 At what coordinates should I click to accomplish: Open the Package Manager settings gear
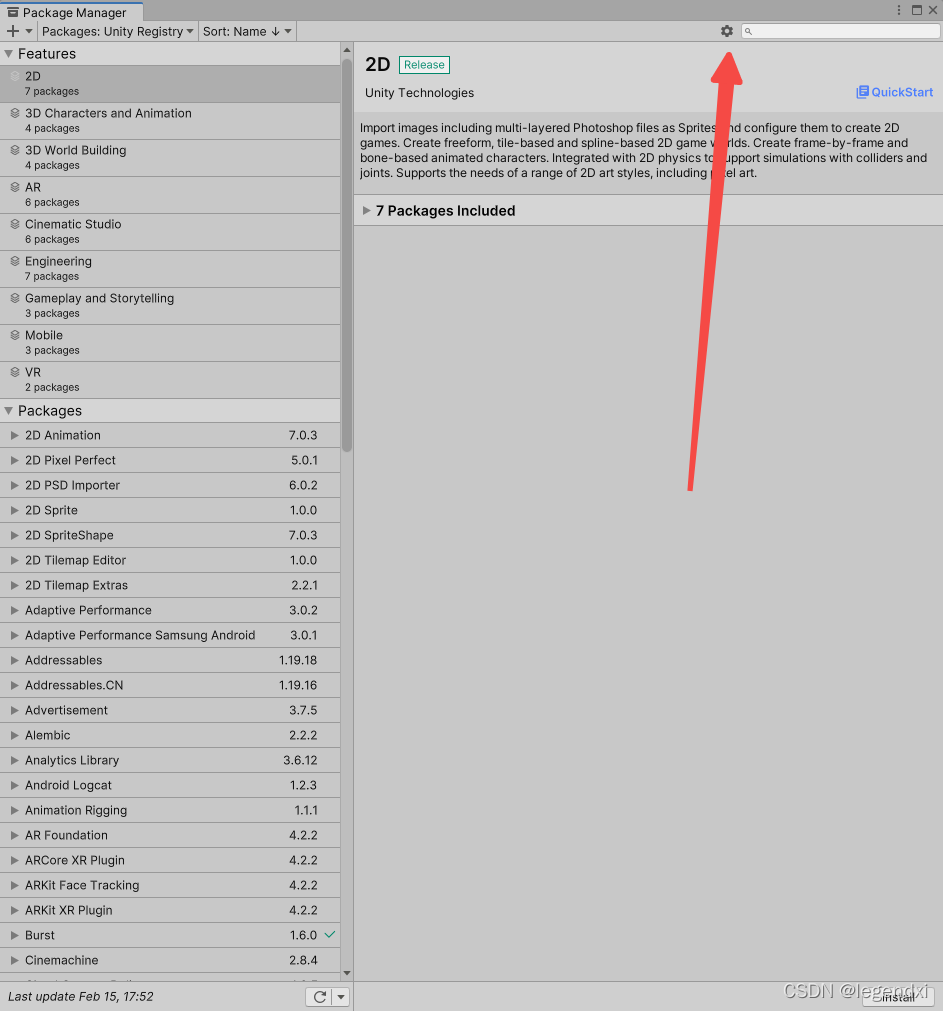(x=726, y=31)
